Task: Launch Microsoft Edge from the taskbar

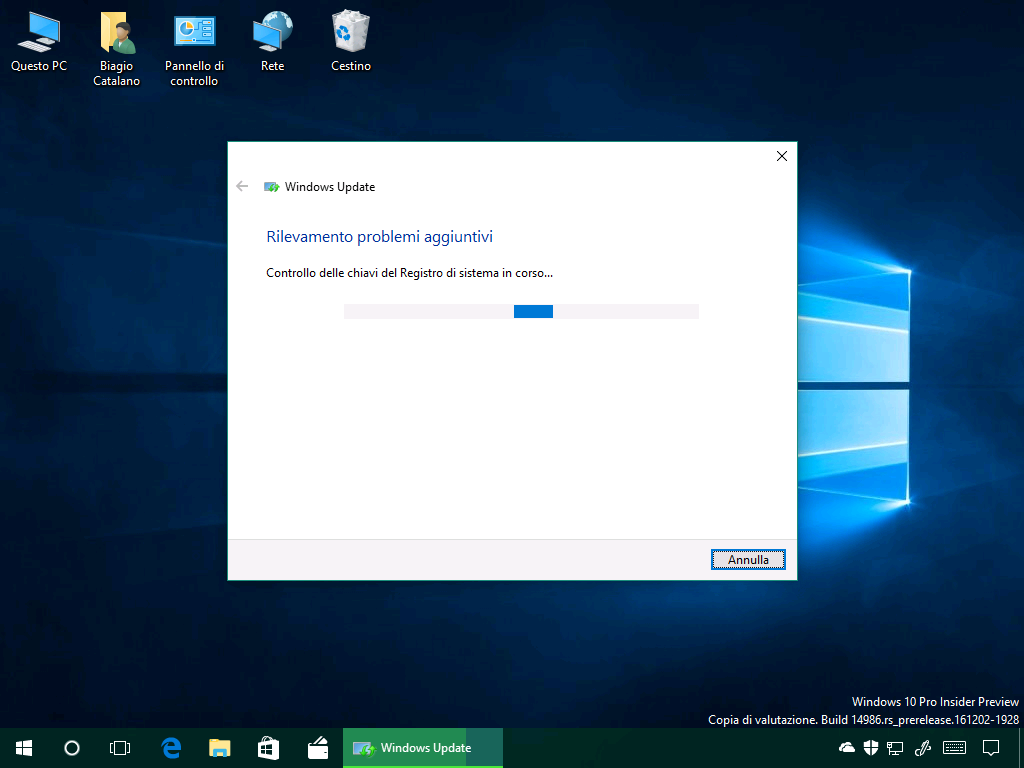Action: pyautogui.click(x=171, y=748)
